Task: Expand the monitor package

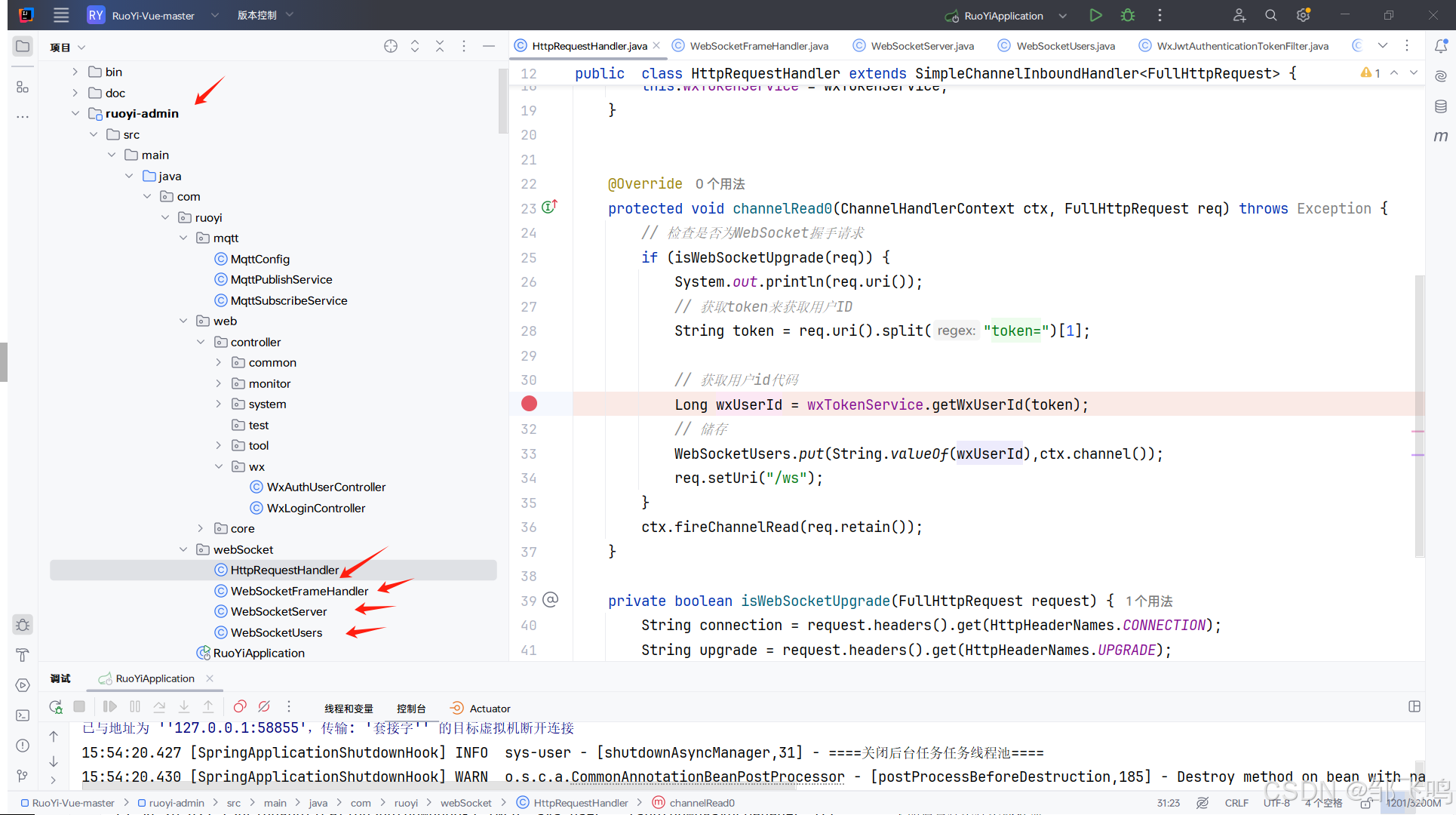Action: (x=219, y=383)
